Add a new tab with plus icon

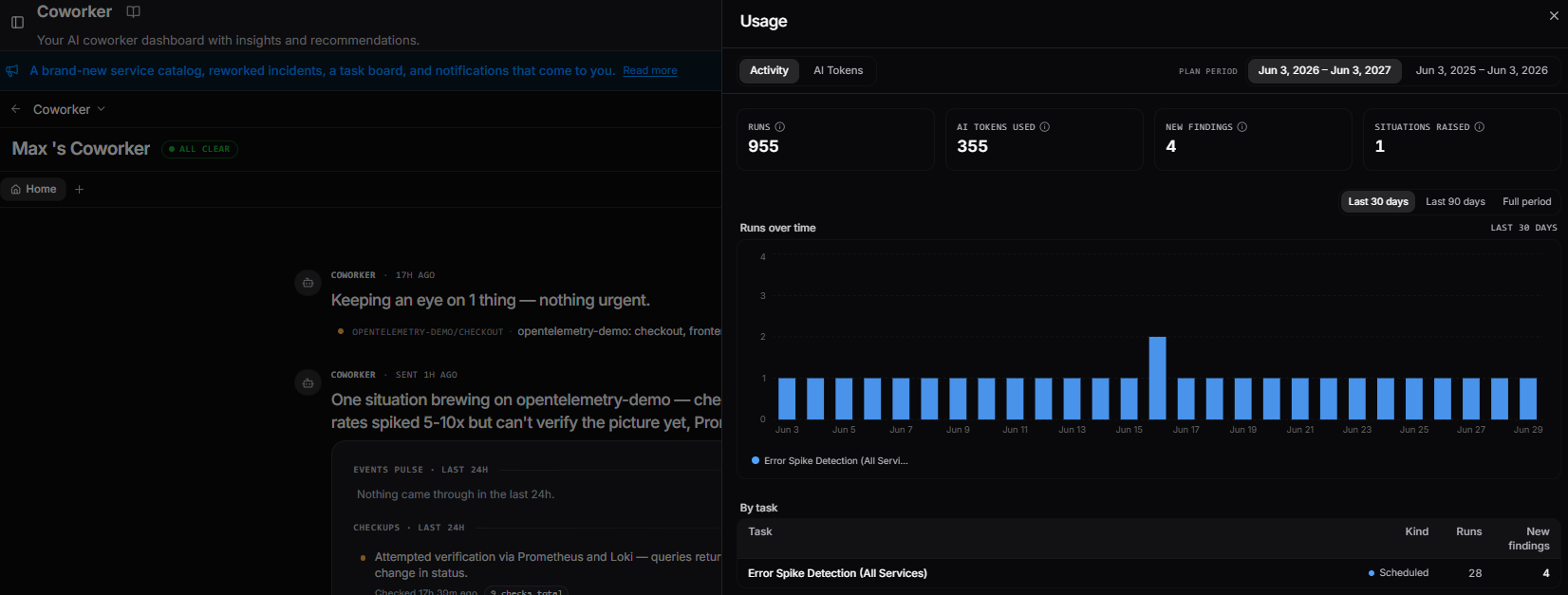(x=80, y=189)
